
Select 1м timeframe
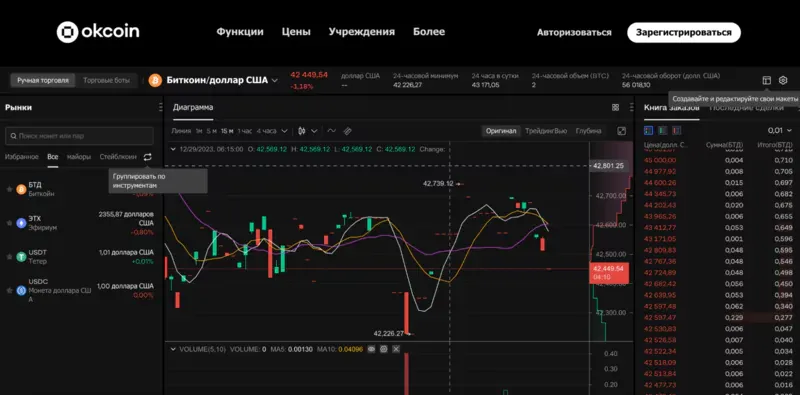[199, 131]
